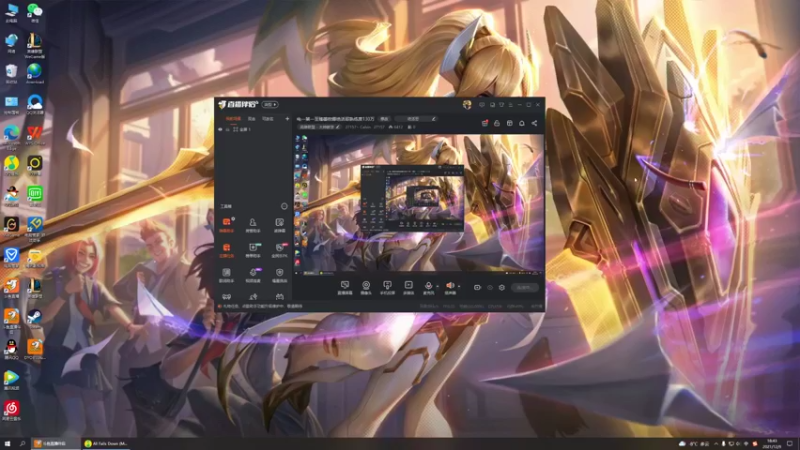Screen dimensions: 800x450
Task: Toggle the preview eye icon in bottom bar
Action: (x=490, y=288)
